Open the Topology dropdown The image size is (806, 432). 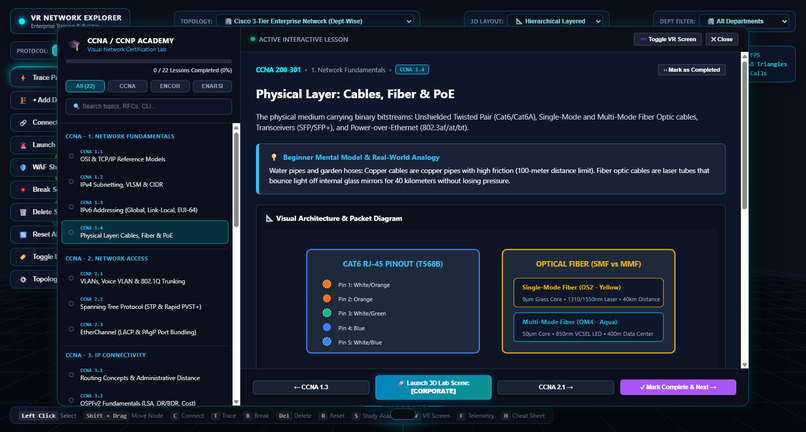[315, 22]
